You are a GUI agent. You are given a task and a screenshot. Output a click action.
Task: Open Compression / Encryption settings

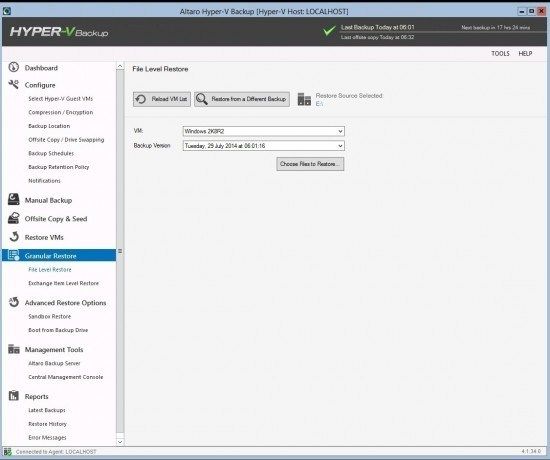(x=61, y=112)
